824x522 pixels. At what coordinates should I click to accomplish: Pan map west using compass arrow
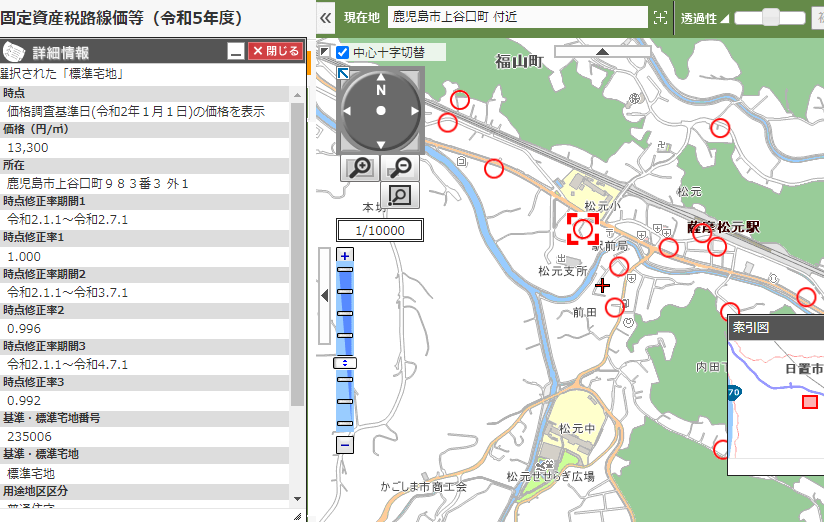click(x=347, y=111)
